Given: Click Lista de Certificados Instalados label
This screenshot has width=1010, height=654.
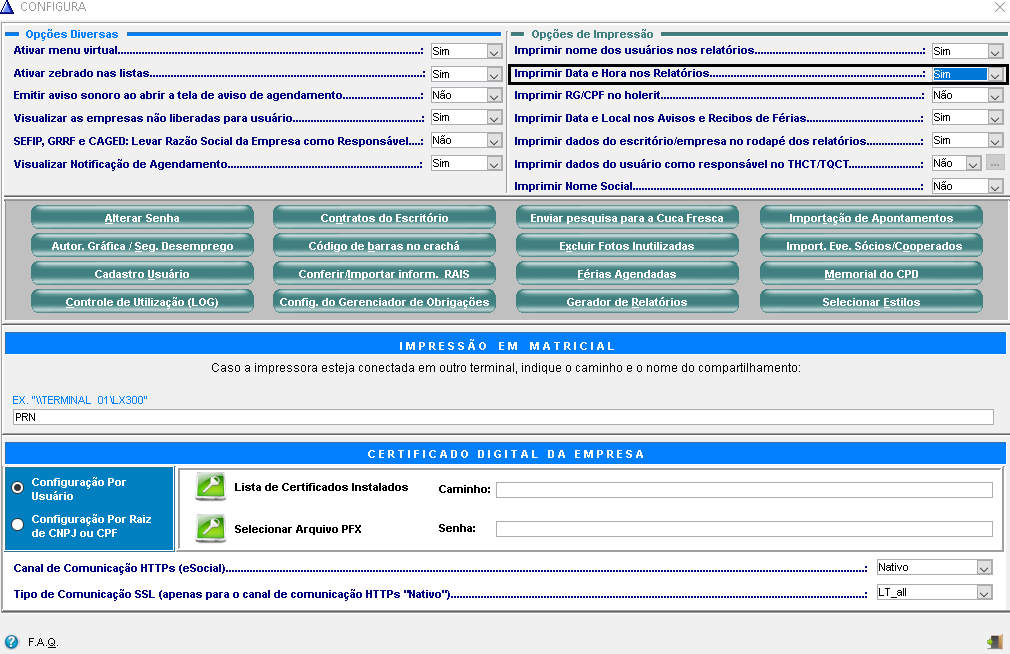Looking at the screenshot, I should tap(321, 487).
